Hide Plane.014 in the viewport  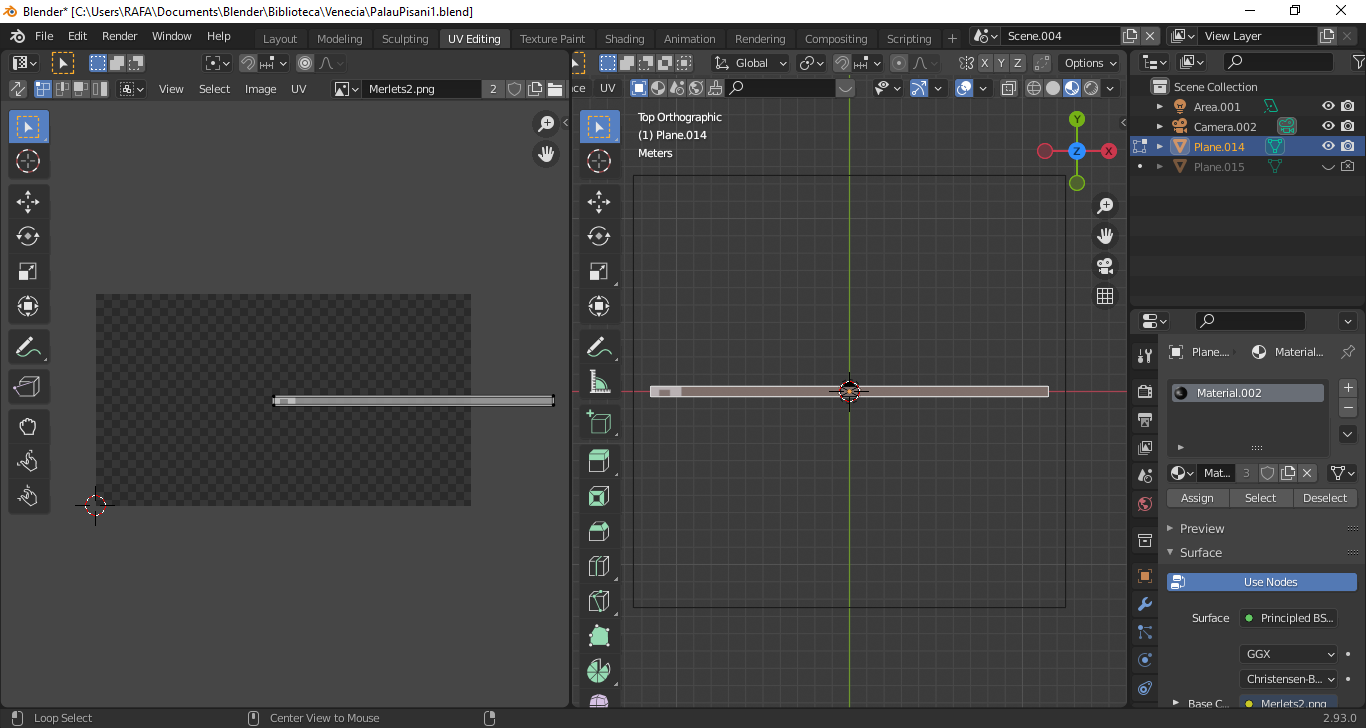[1328, 147]
